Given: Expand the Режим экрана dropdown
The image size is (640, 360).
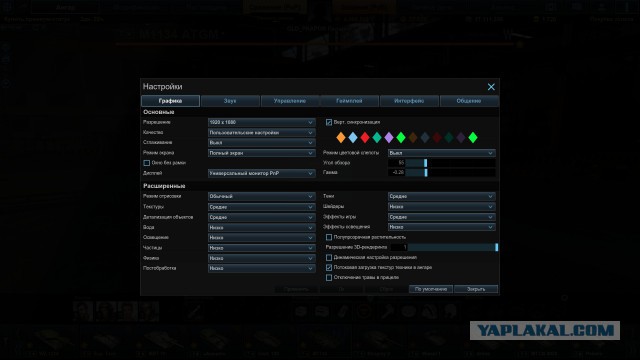Looking at the screenshot, I should [262, 153].
